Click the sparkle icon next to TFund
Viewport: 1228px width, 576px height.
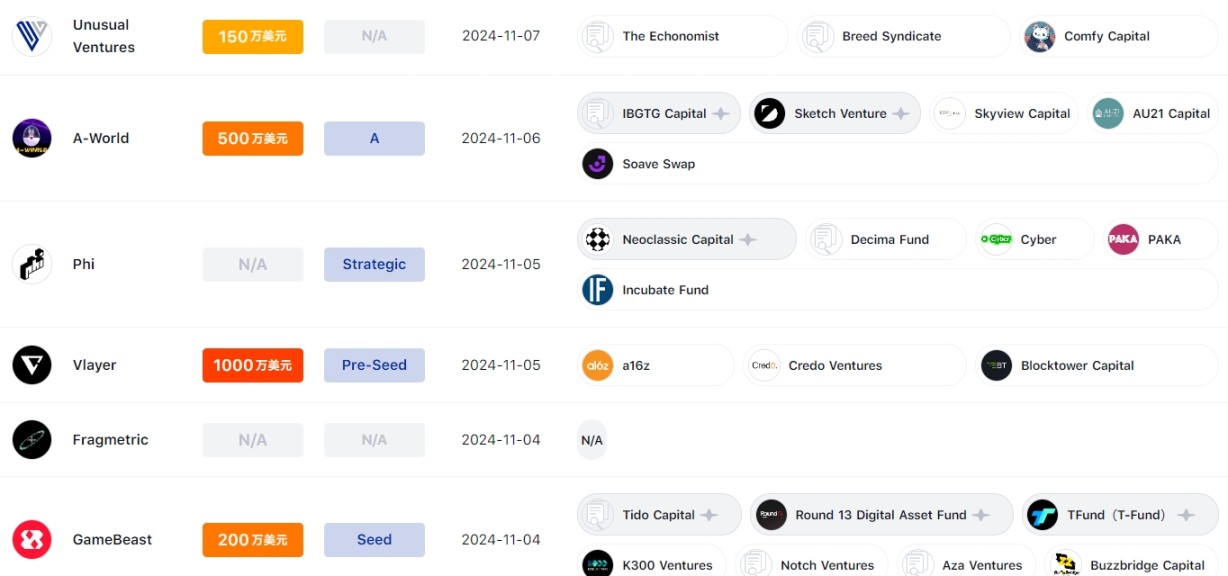tap(1186, 515)
